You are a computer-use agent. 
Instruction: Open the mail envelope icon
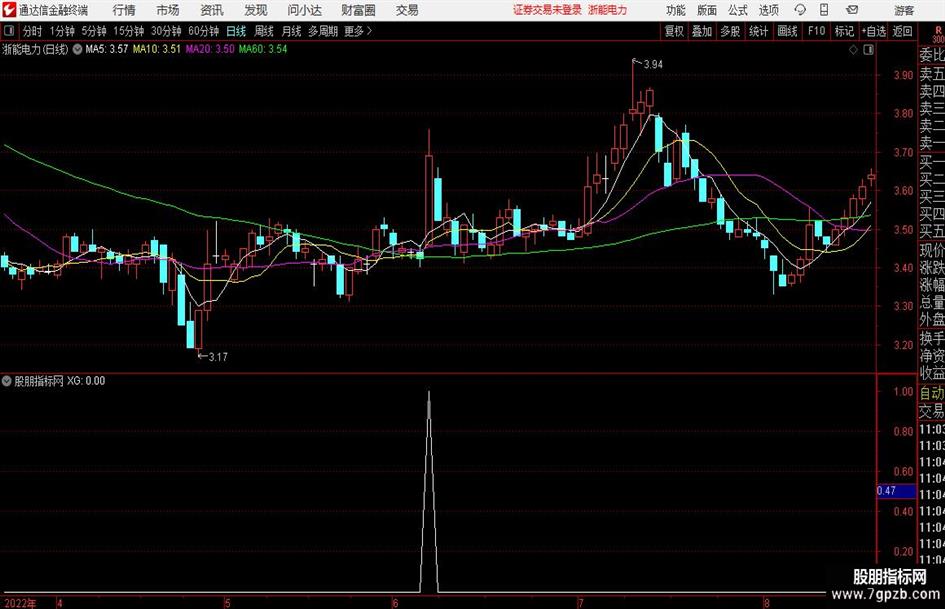coord(852,10)
